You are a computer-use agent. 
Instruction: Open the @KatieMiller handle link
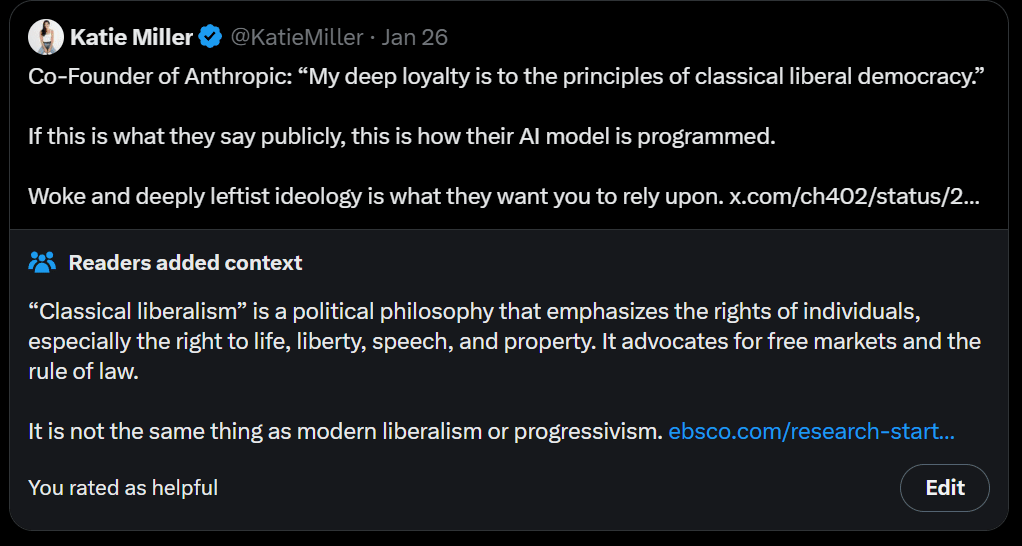(x=297, y=37)
